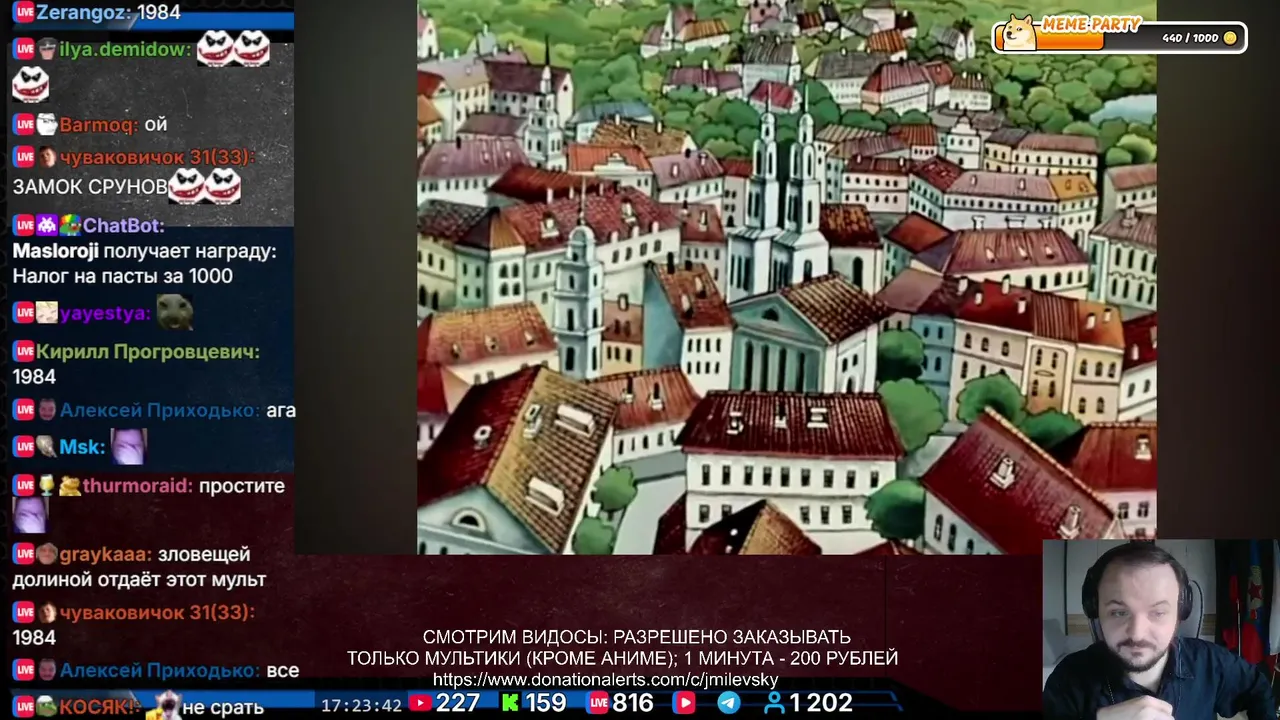Open the Telegram icon in bottom bar
This screenshot has width=1280, height=720.
tap(729, 704)
